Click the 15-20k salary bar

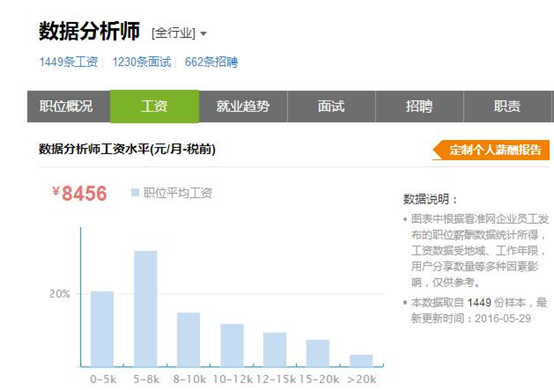click(318, 353)
